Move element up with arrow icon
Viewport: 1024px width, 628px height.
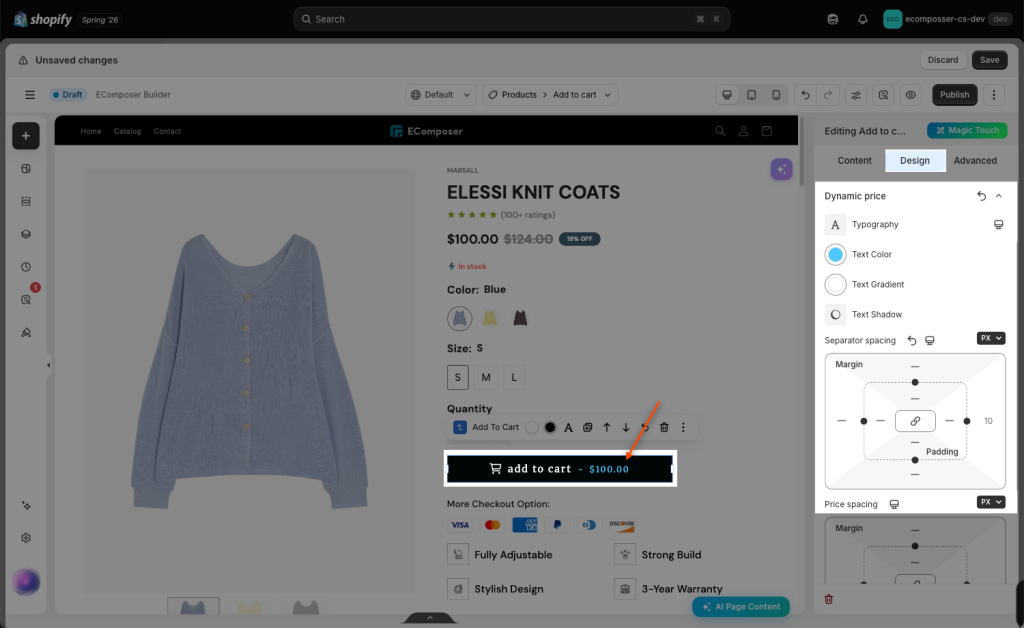tap(607, 428)
